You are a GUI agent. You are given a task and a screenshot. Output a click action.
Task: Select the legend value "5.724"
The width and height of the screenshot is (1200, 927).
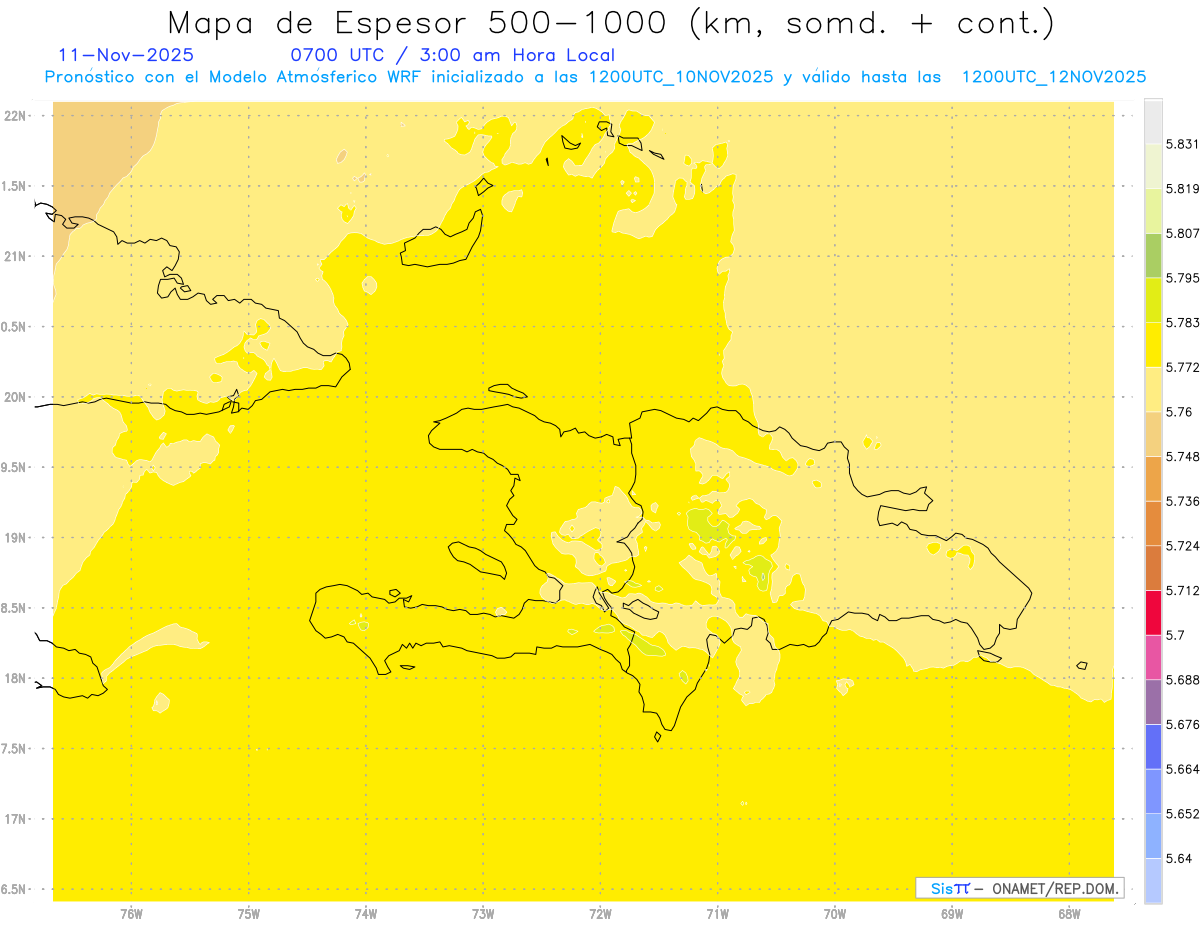tap(1183, 546)
